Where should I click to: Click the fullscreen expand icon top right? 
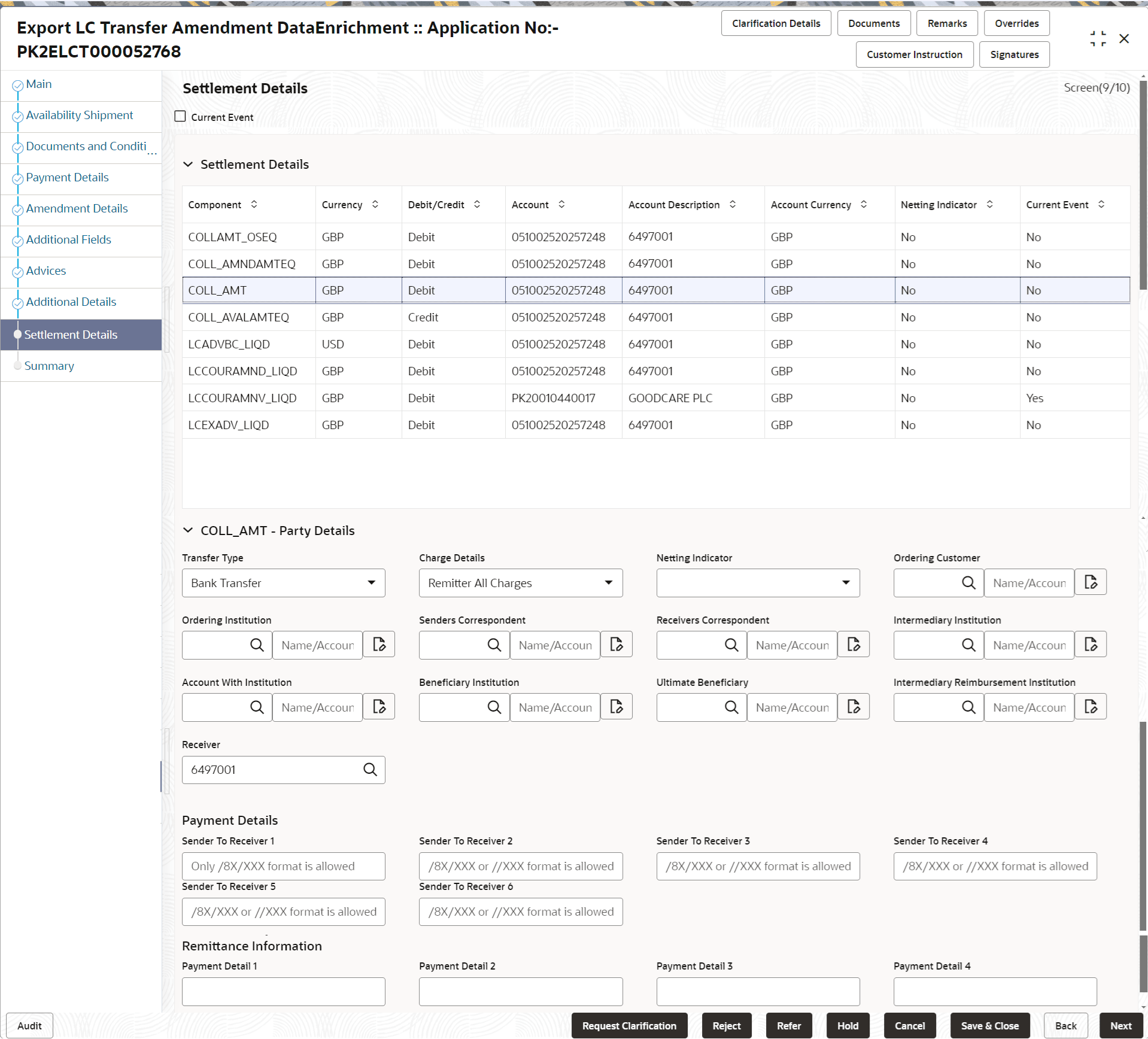coord(1098,38)
